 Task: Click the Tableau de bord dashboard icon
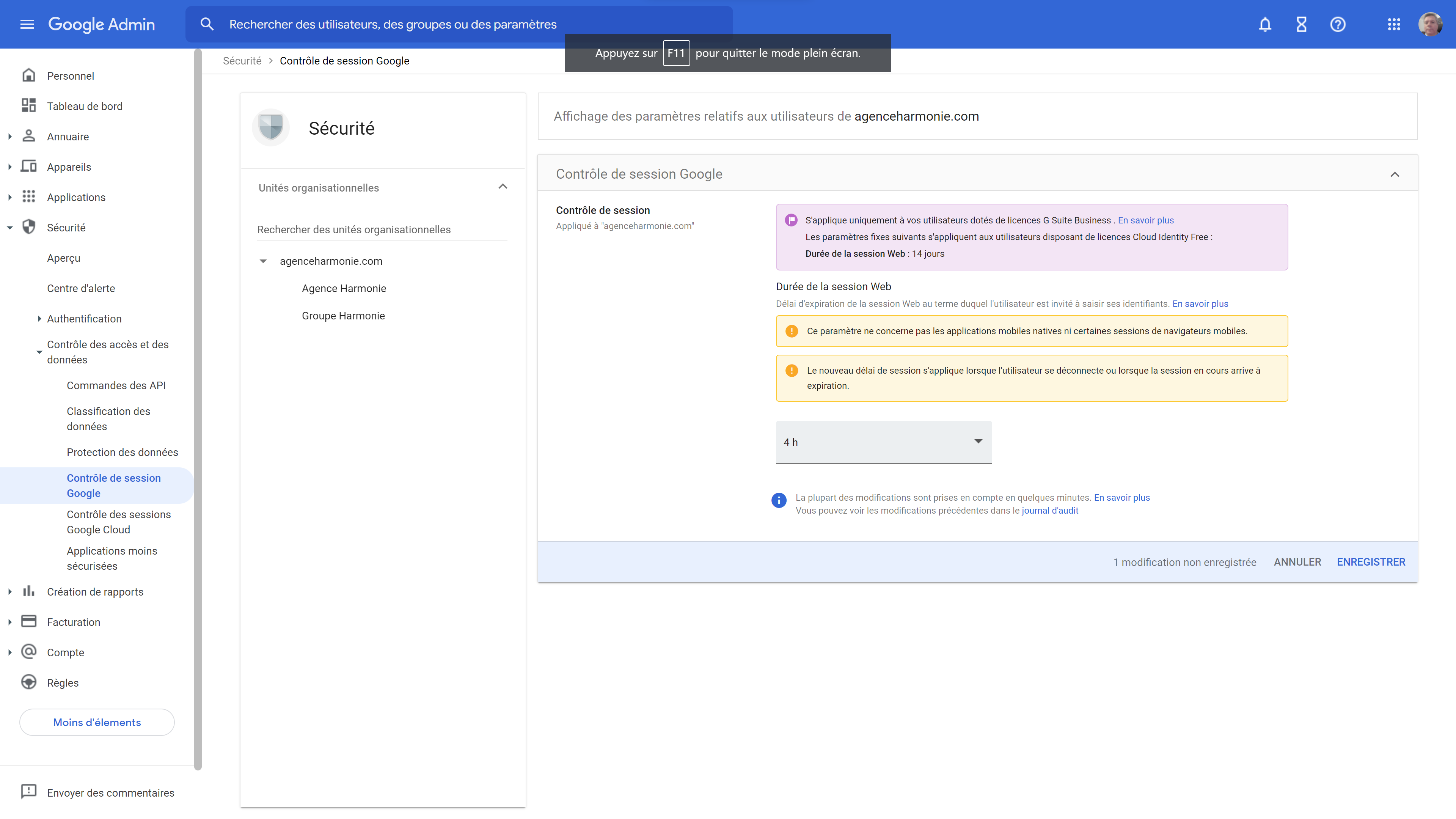click(x=29, y=106)
